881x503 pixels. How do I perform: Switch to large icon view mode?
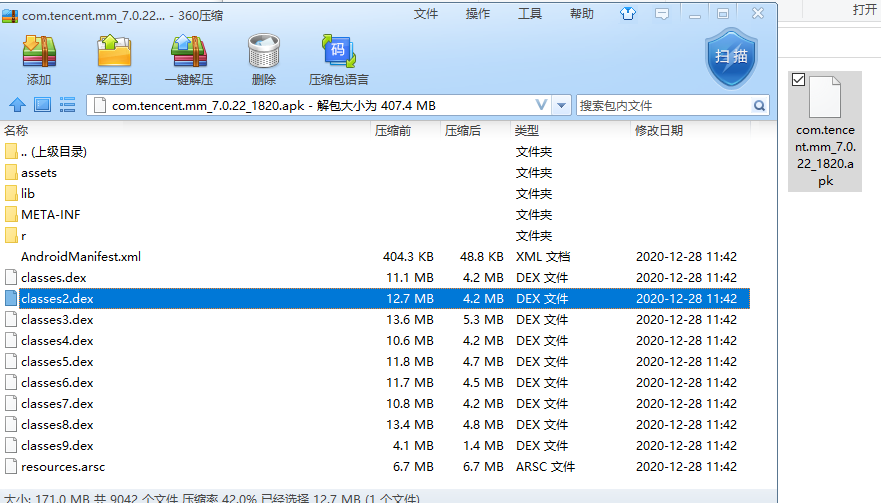(x=43, y=105)
